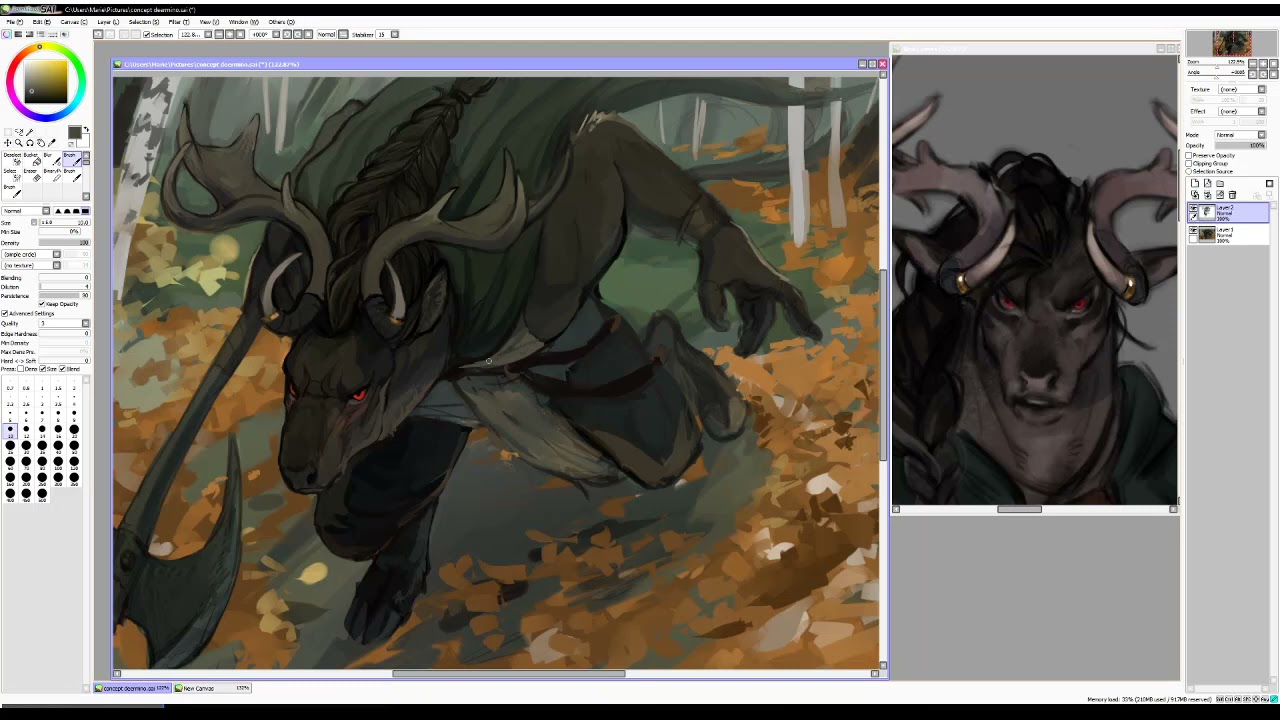Choose the Deselect tool
The image size is (1280, 720).
click(x=12, y=159)
